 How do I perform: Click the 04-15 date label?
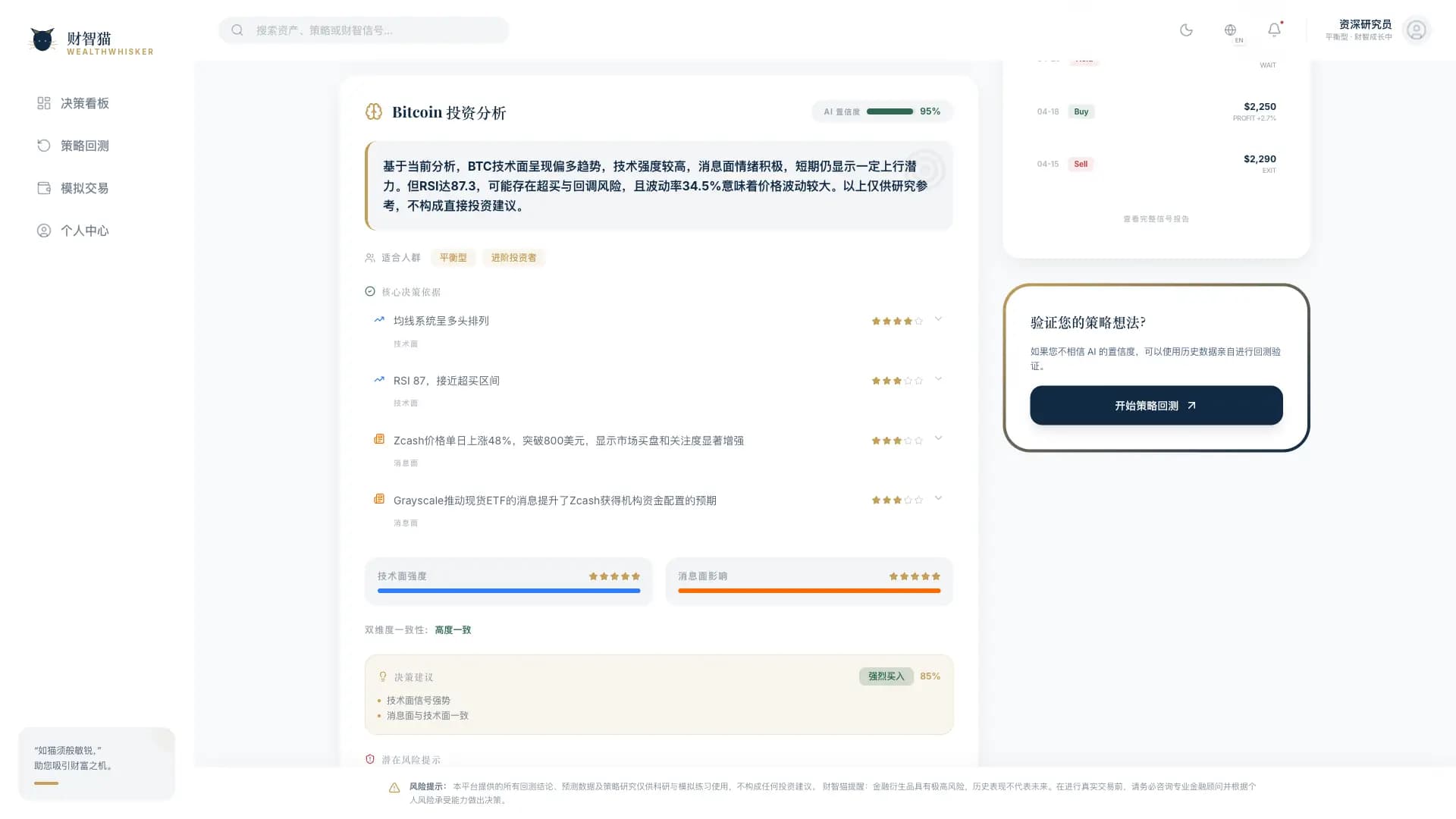pos(1048,164)
